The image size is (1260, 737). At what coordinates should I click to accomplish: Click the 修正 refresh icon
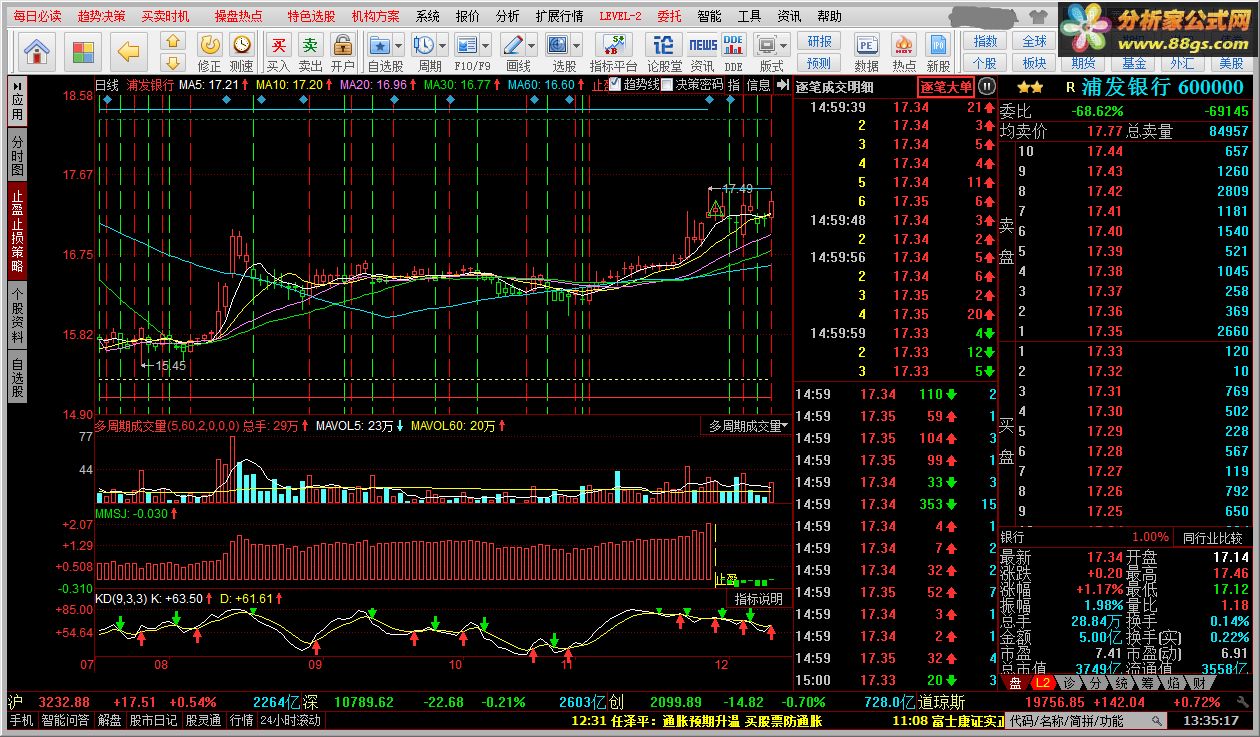[x=210, y=45]
